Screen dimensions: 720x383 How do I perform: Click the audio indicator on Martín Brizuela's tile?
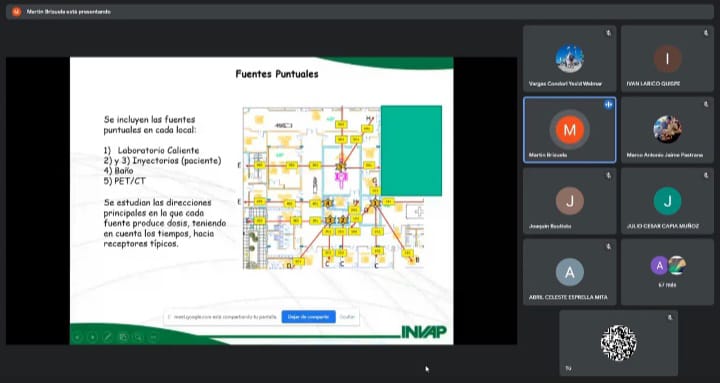(608, 105)
